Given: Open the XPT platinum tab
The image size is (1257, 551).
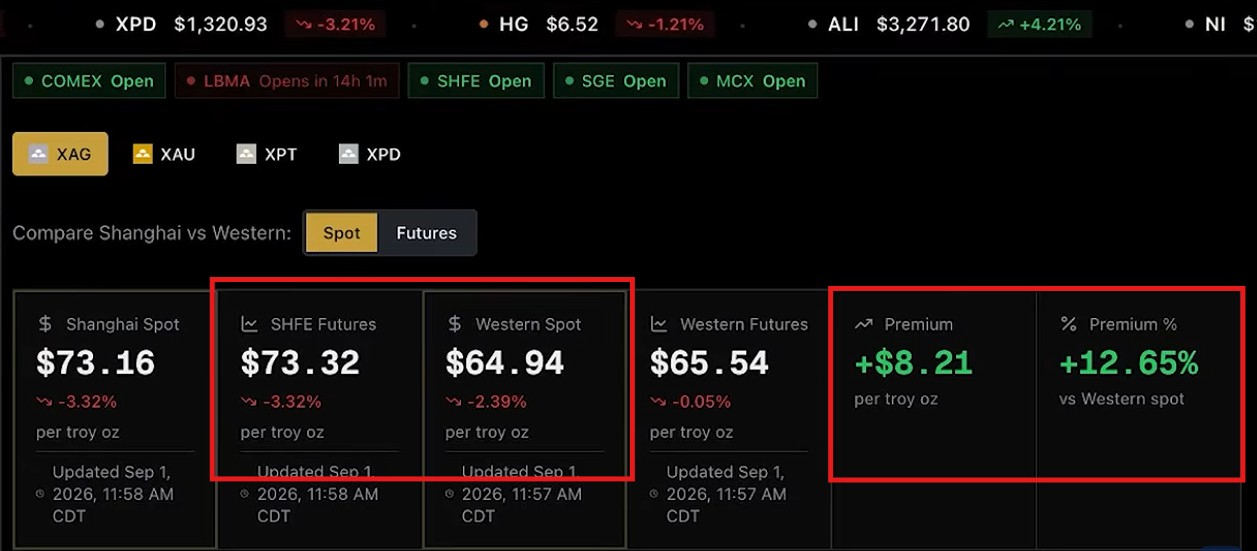Looking at the screenshot, I should tap(266, 154).
